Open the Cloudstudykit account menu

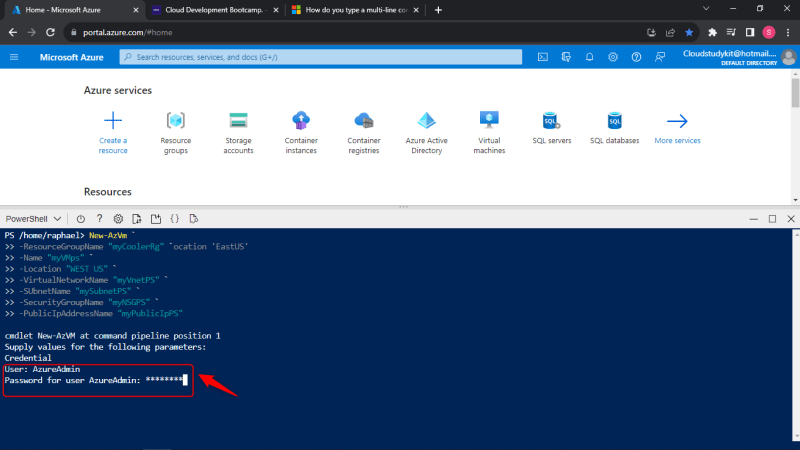[739, 57]
